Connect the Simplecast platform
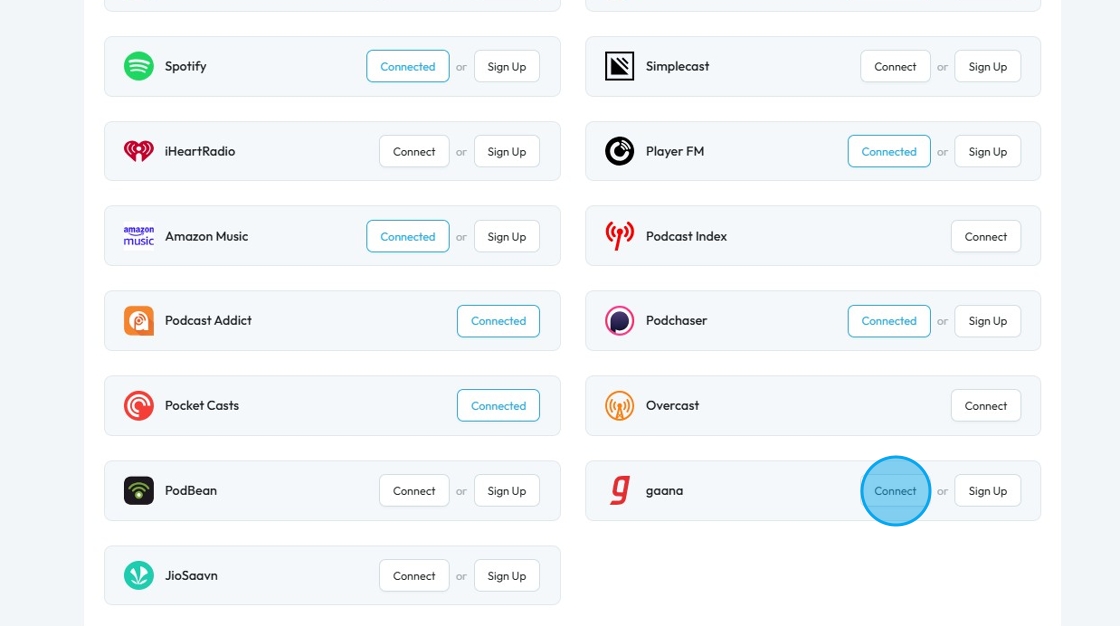This screenshot has width=1120, height=626. pos(895,67)
